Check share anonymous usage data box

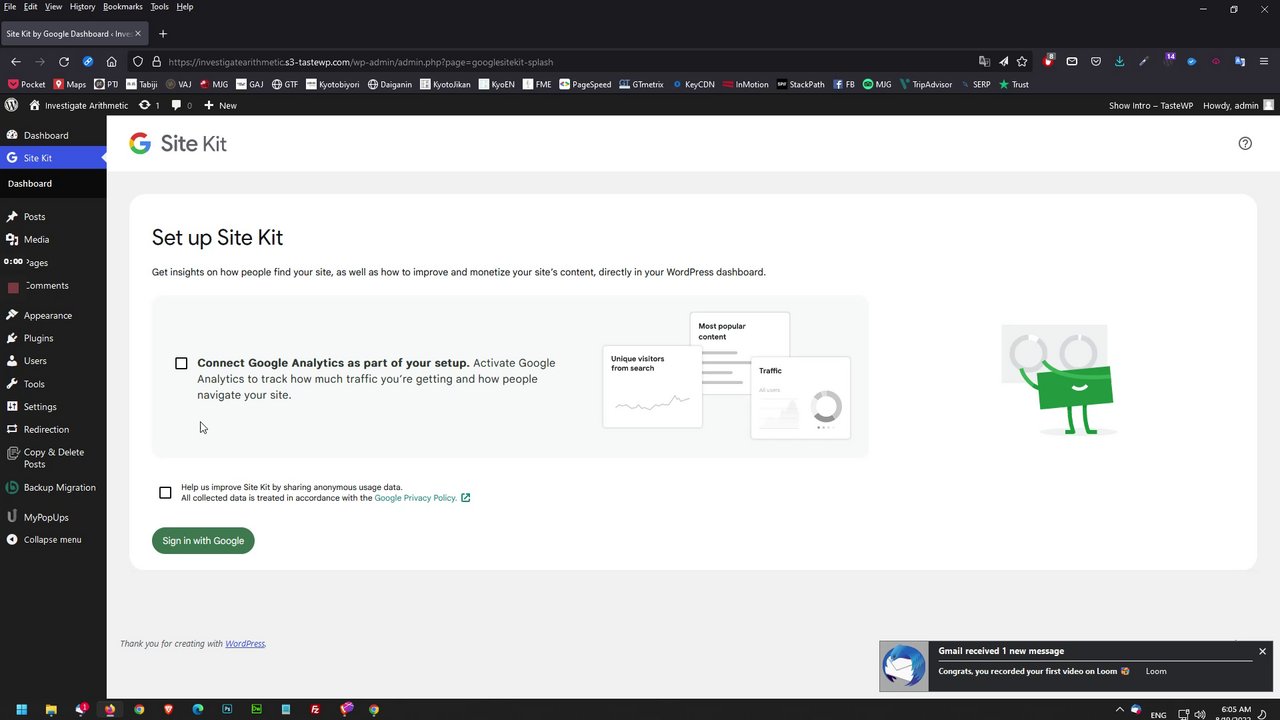165,492
